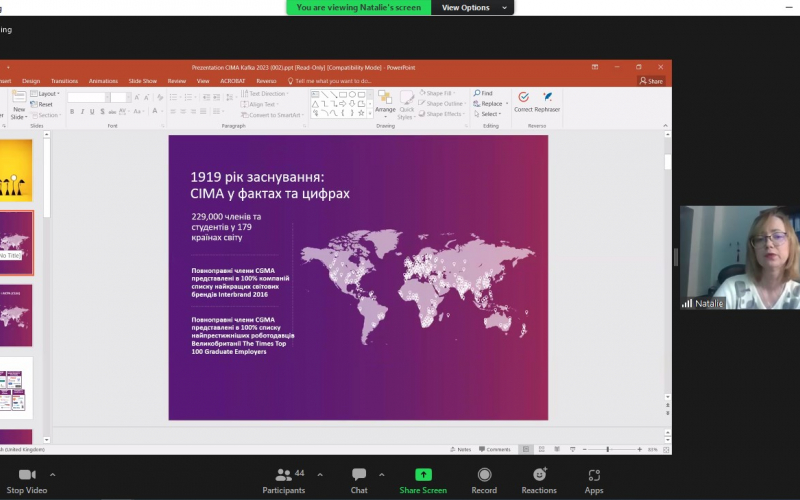
Task: Toggle the Notes pane
Action: point(461,449)
